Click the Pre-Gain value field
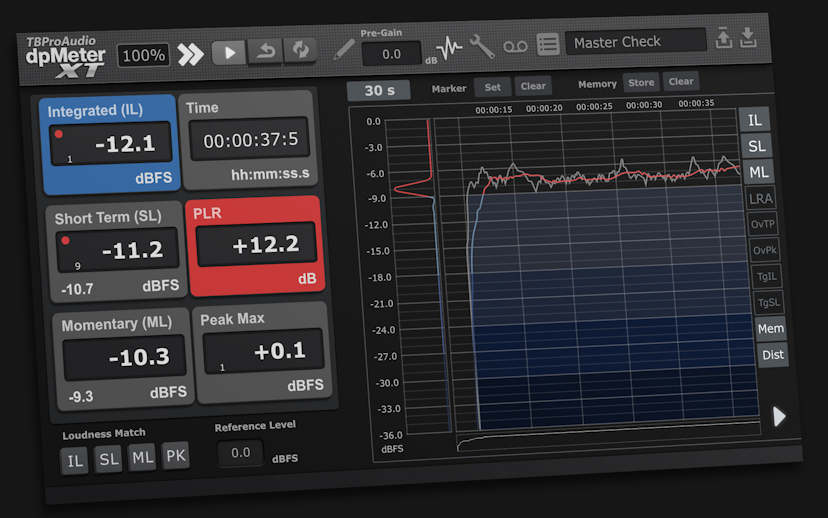The image size is (828, 518). 391,54
